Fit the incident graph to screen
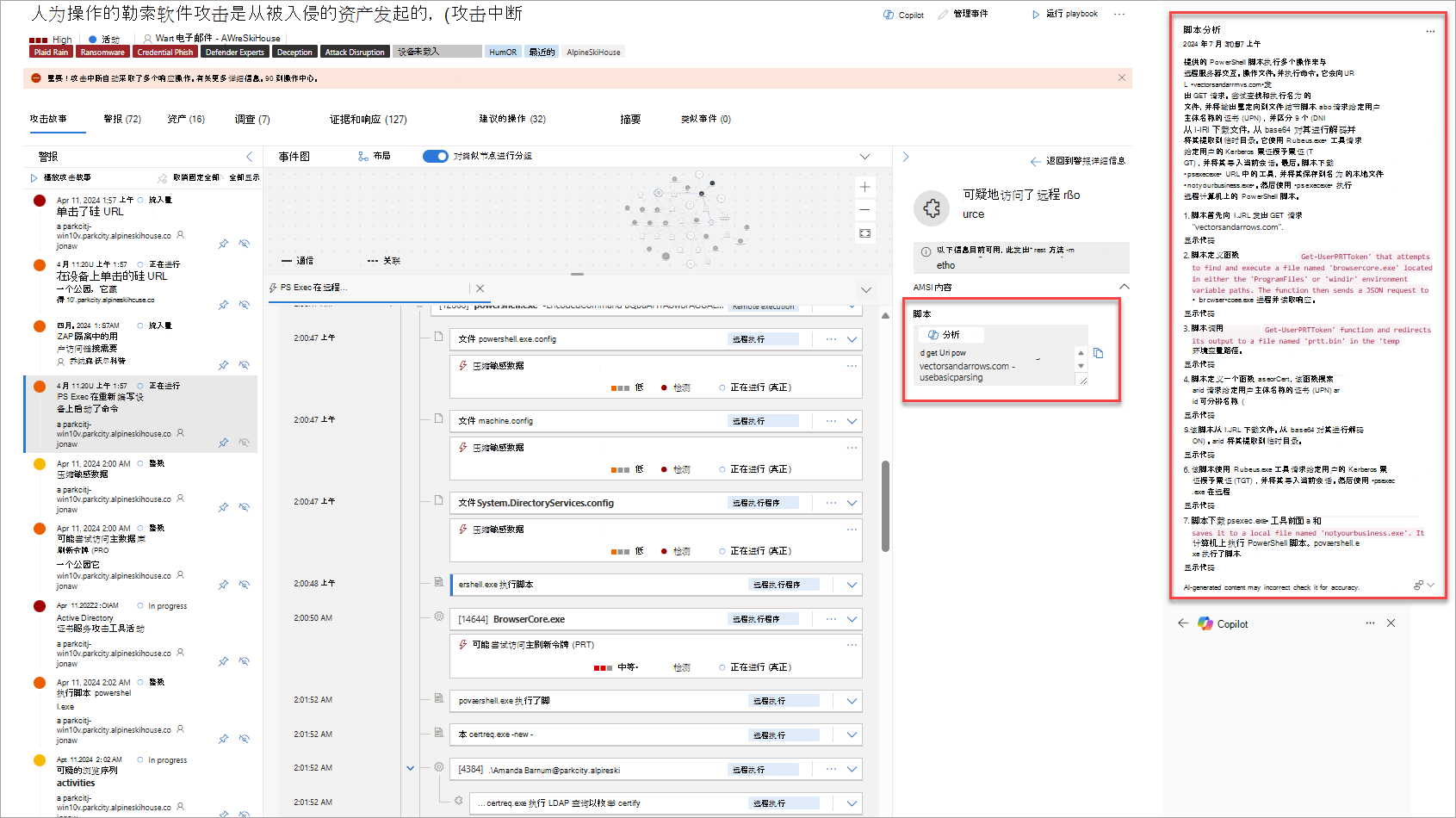Viewport: 1456px width, 818px height. 865,233
